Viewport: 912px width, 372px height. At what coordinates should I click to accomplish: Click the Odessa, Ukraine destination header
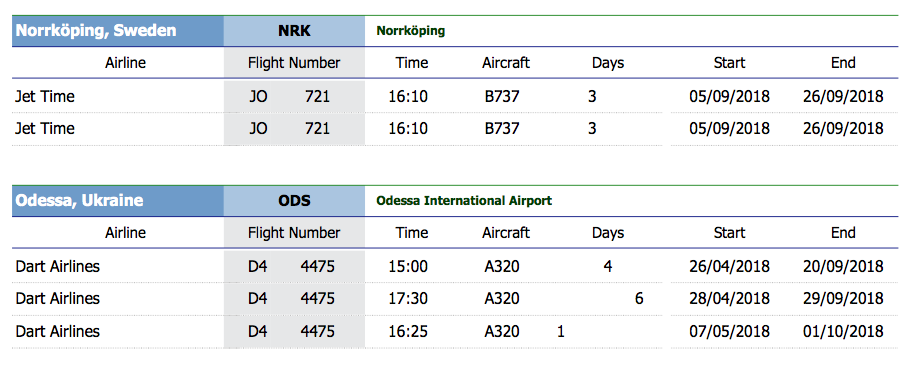pyautogui.click(x=117, y=201)
